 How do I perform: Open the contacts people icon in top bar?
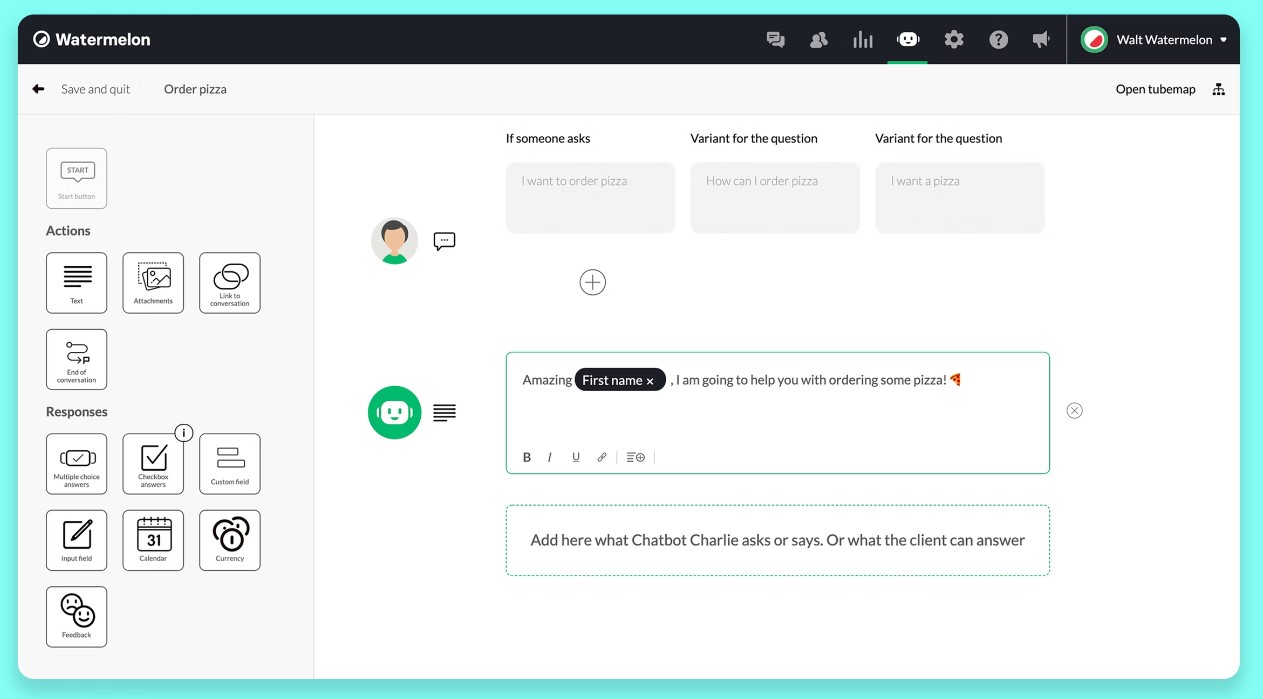[x=819, y=40]
